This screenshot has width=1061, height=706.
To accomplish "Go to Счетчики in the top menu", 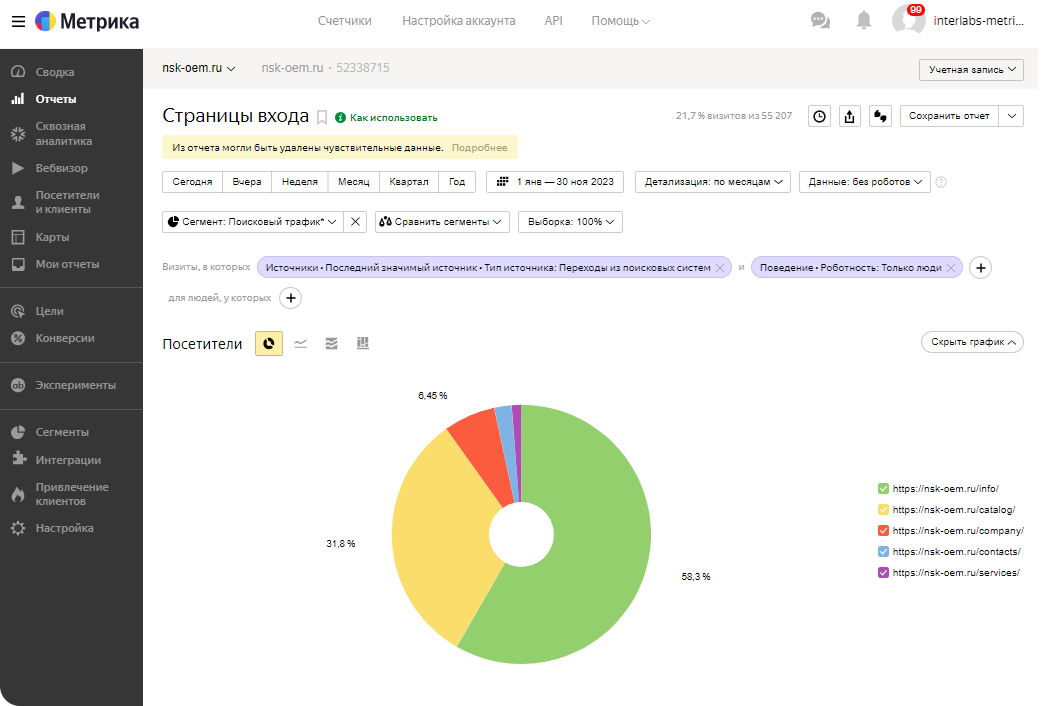I will tap(344, 21).
